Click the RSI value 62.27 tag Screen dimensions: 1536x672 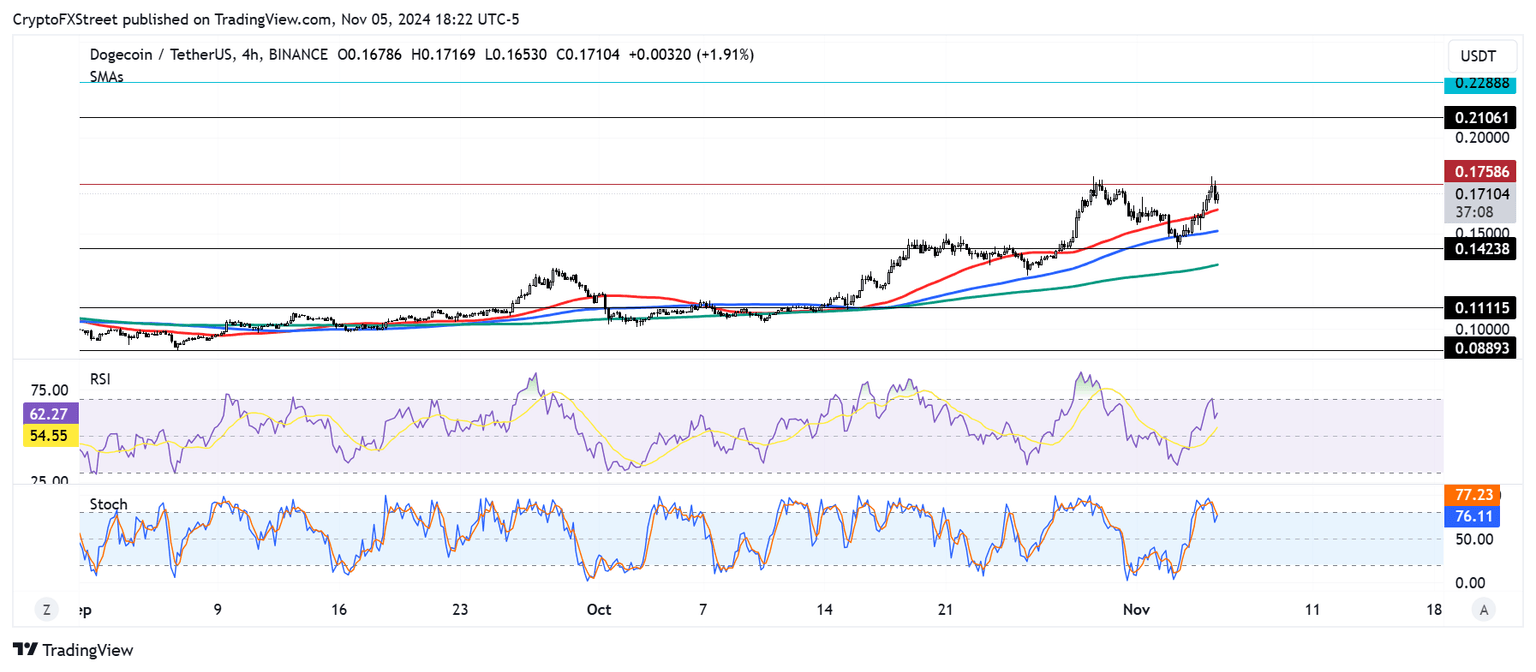click(48, 413)
